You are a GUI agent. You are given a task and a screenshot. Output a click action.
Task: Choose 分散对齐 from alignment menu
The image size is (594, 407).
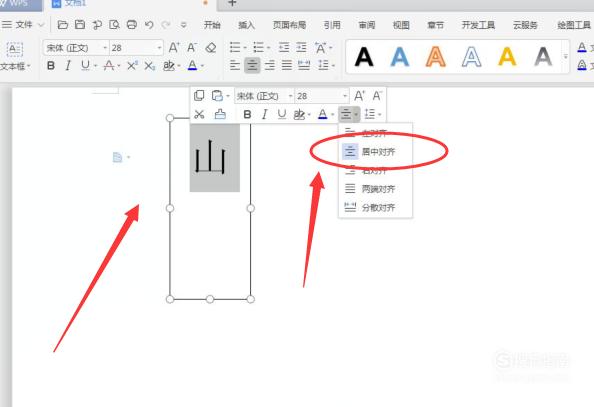click(375, 207)
